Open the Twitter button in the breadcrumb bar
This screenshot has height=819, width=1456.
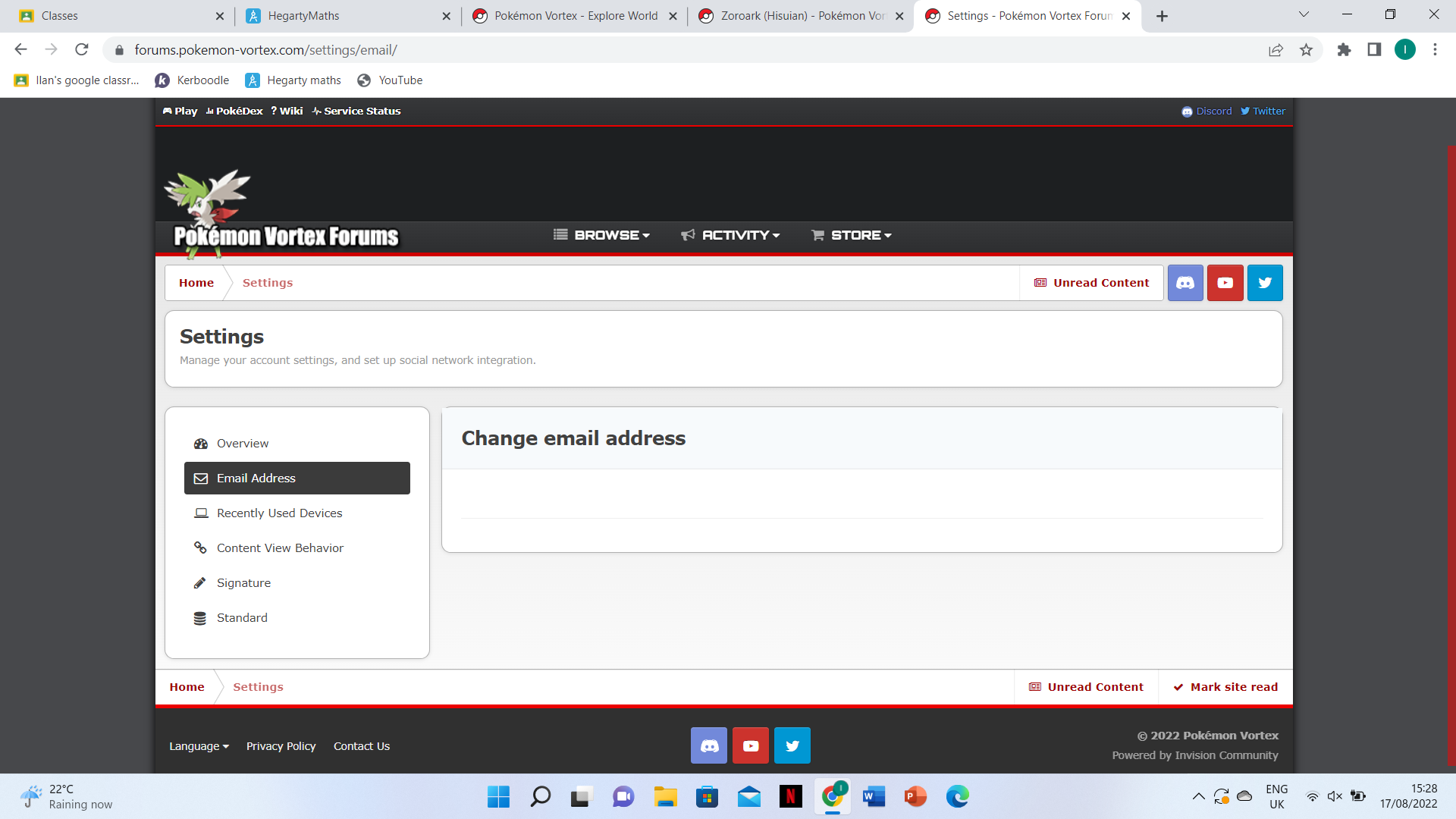coord(1265,283)
